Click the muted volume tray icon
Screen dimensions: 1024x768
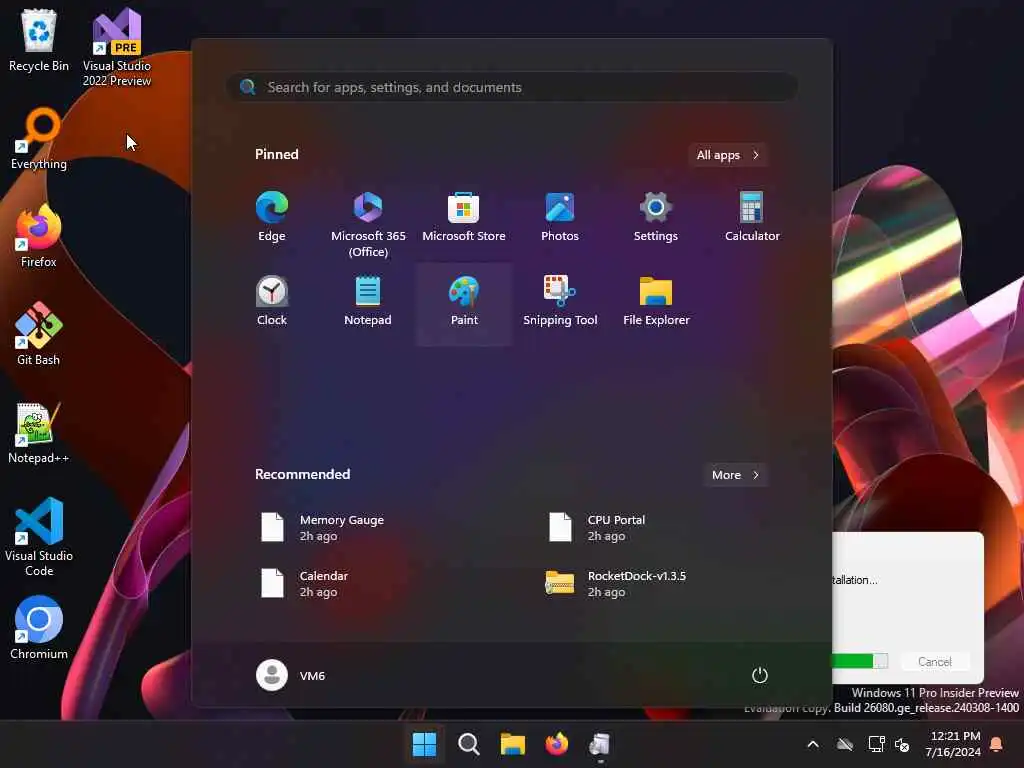coord(902,744)
